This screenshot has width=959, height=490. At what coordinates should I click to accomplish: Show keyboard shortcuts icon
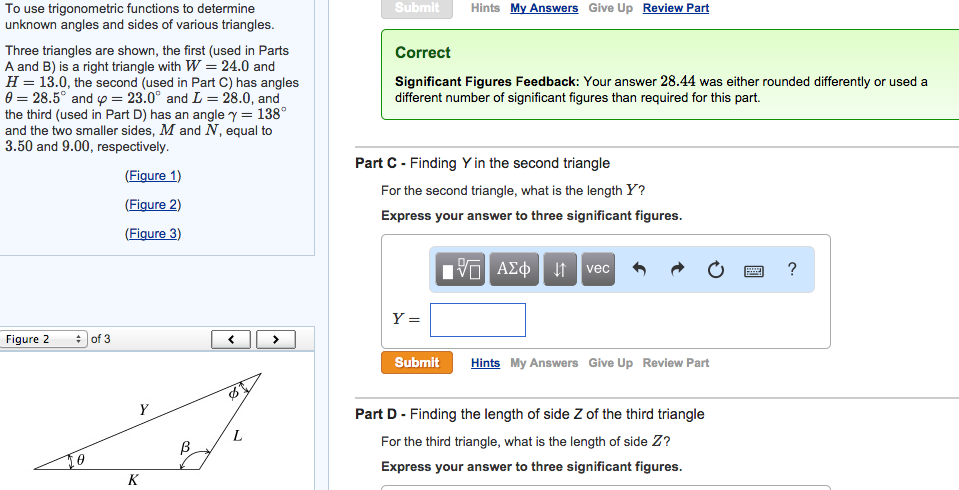coord(754,270)
